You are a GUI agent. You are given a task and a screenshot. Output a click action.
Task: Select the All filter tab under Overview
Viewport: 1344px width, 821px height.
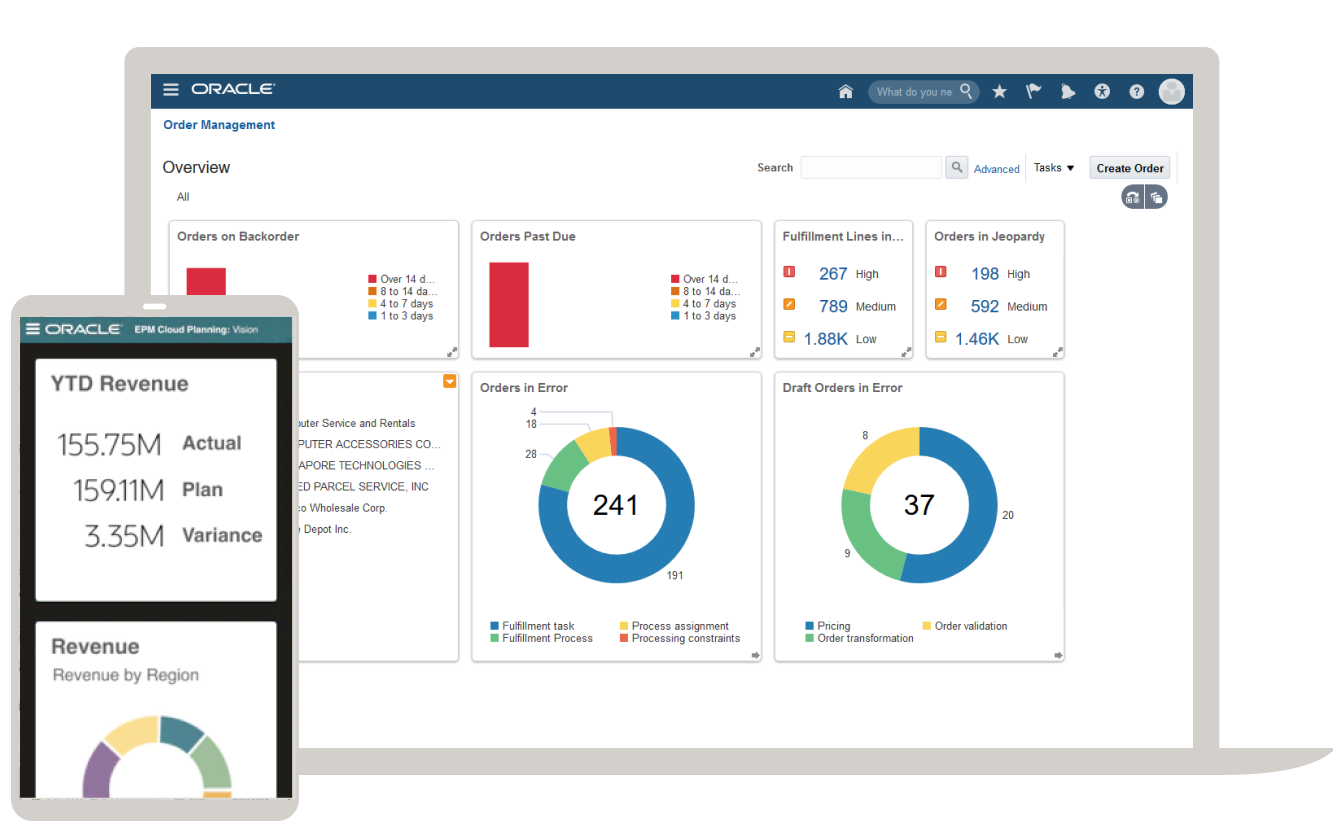(183, 196)
